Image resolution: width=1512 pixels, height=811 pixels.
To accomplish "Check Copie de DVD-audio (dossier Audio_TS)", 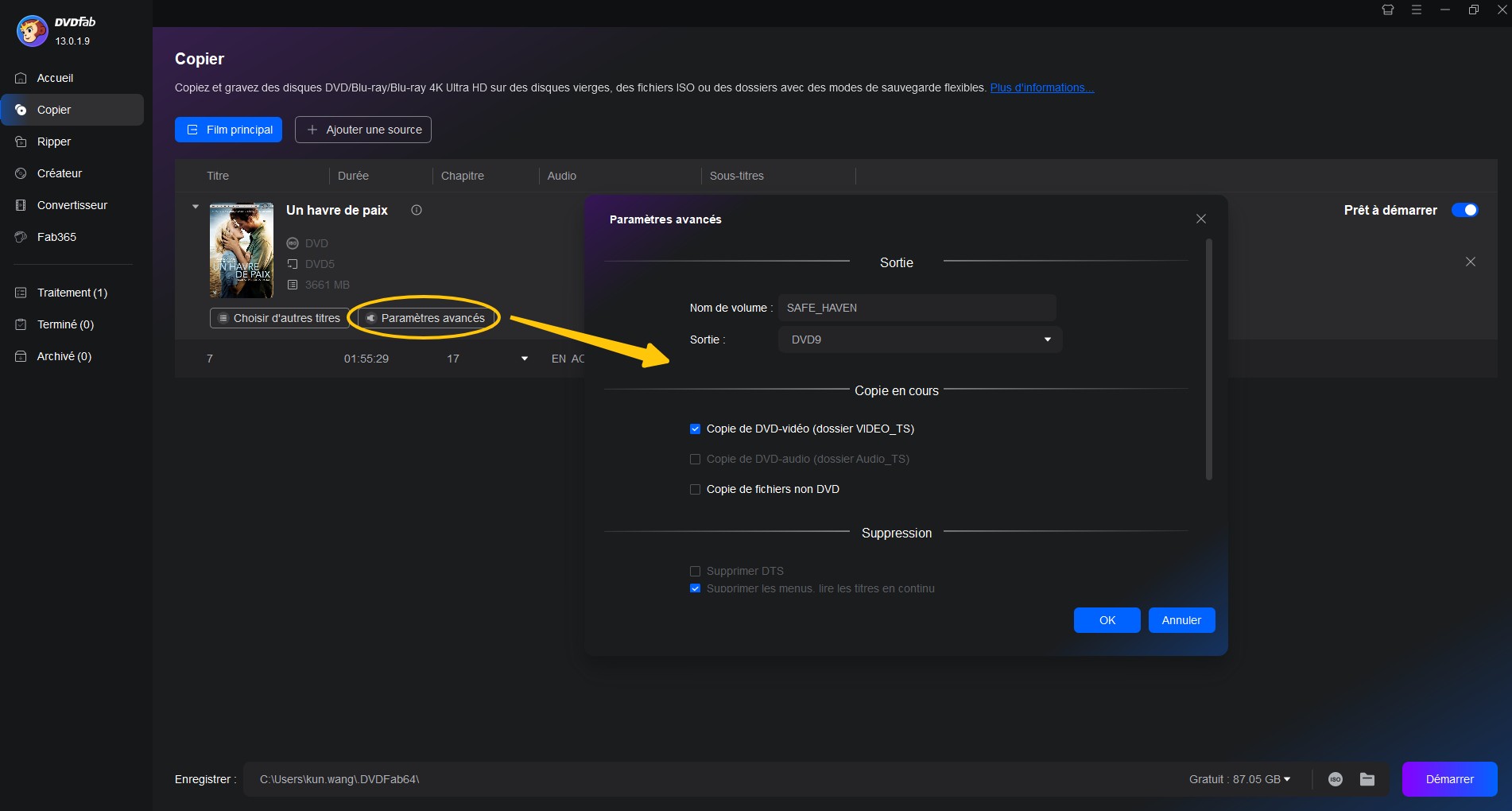I will (695, 459).
